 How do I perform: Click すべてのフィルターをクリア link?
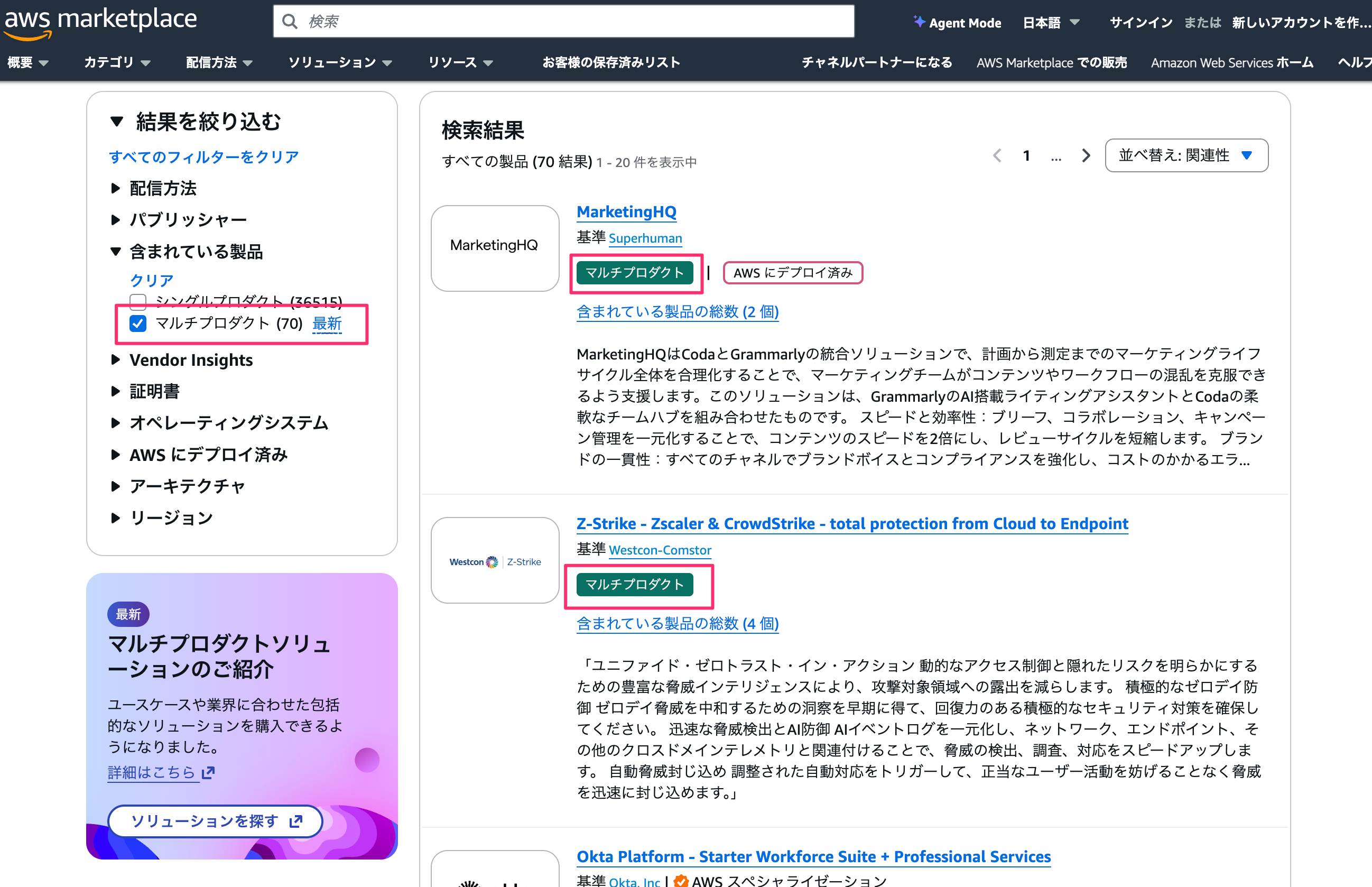[203, 156]
